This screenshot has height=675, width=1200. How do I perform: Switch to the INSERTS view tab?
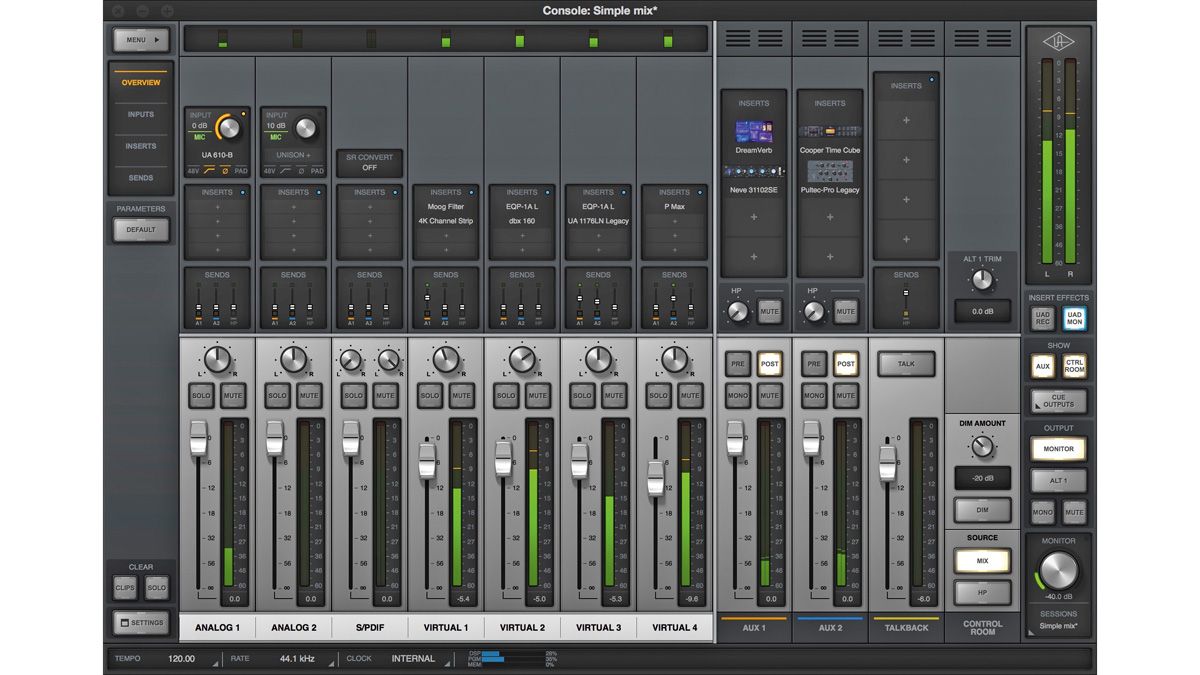(x=140, y=146)
